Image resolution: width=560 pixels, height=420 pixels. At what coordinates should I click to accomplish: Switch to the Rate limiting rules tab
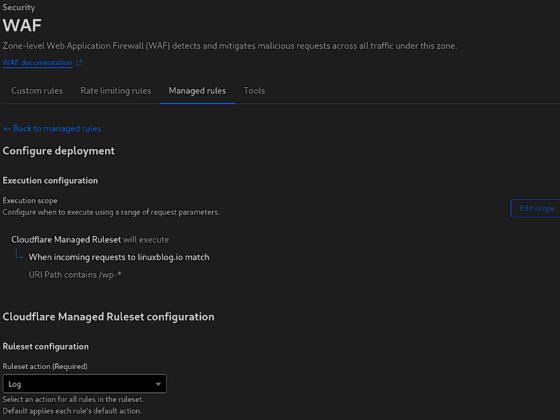(x=116, y=91)
